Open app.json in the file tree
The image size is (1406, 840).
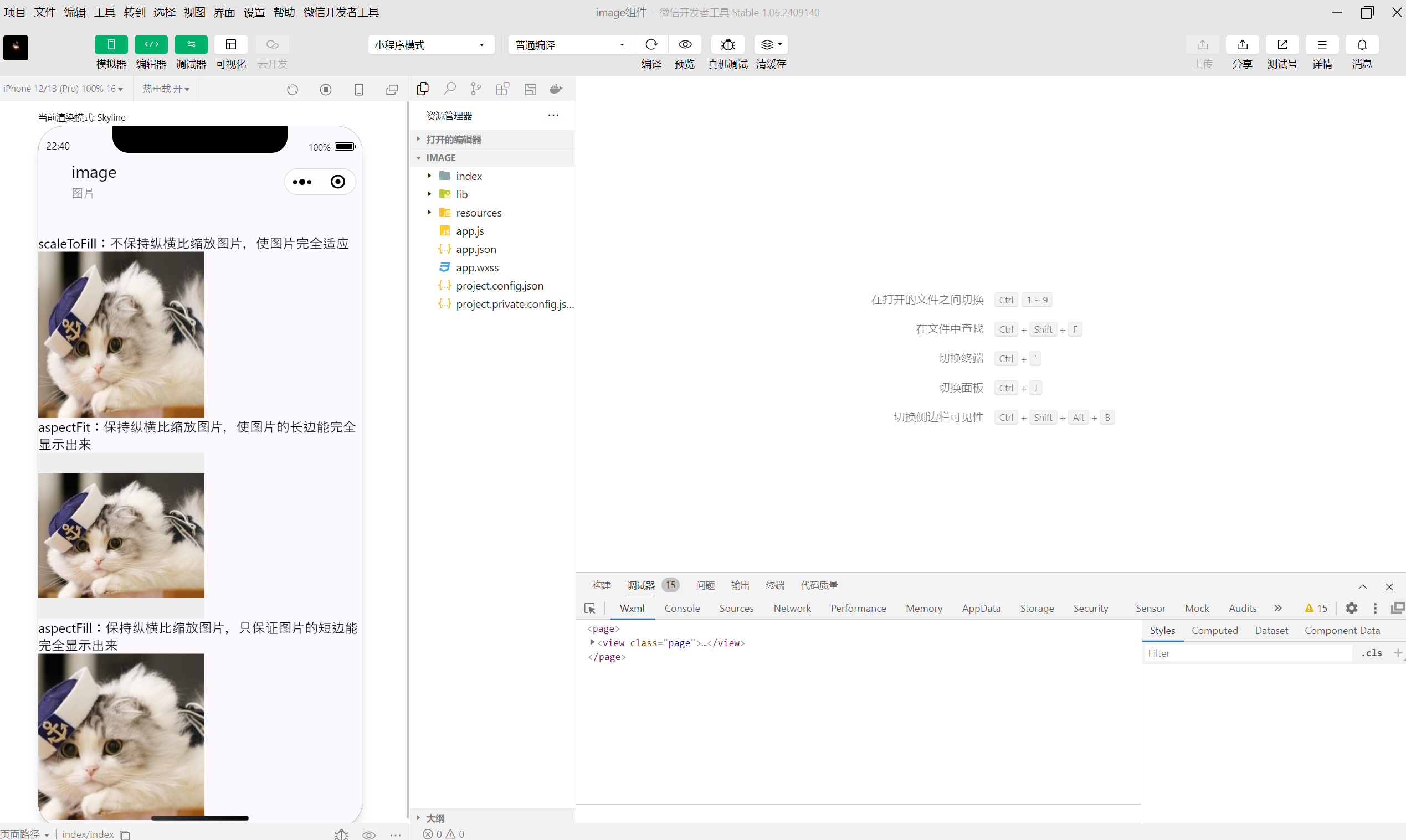click(476, 249)
